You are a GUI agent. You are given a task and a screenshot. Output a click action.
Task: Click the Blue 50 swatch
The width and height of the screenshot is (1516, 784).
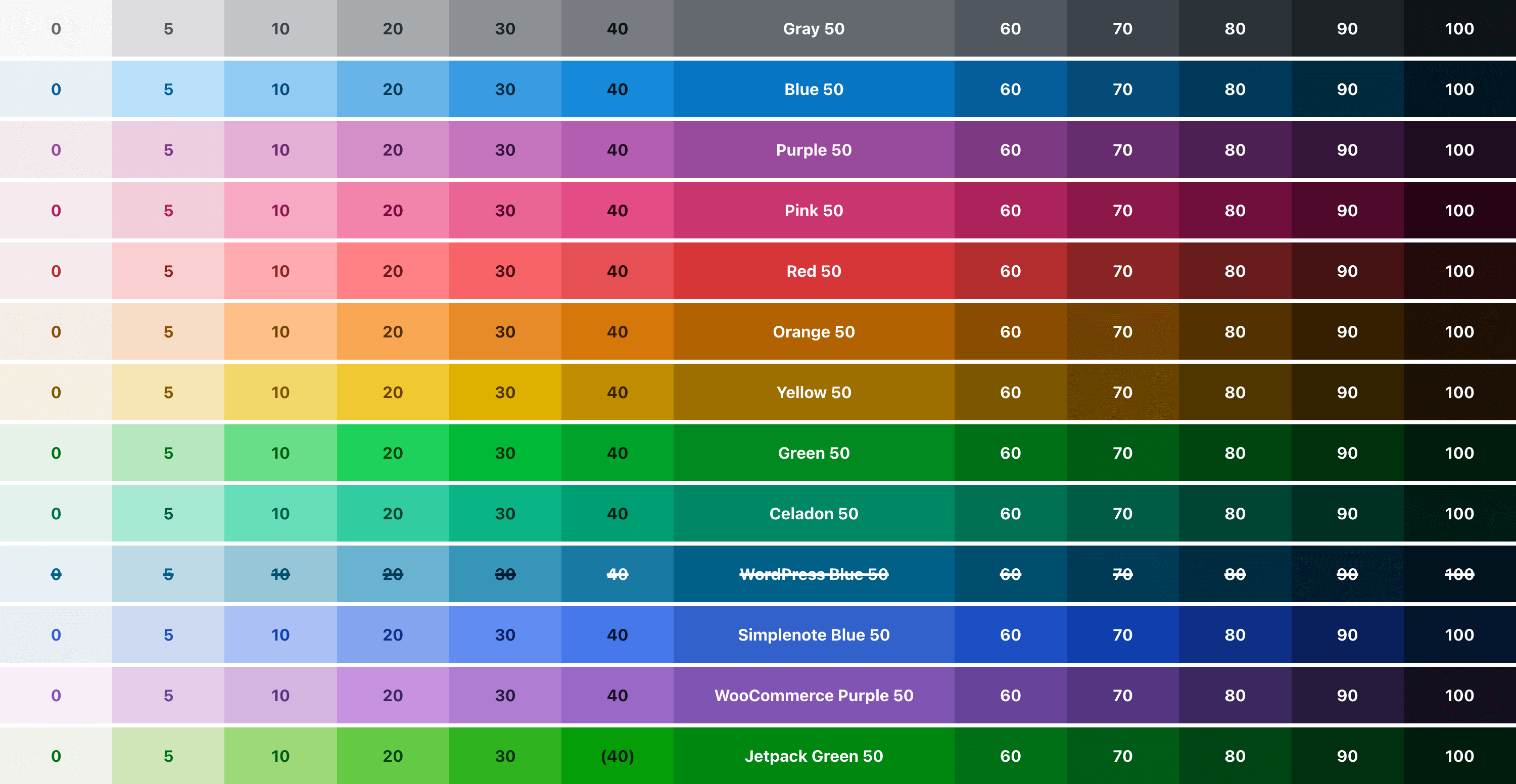coord(813,89)
